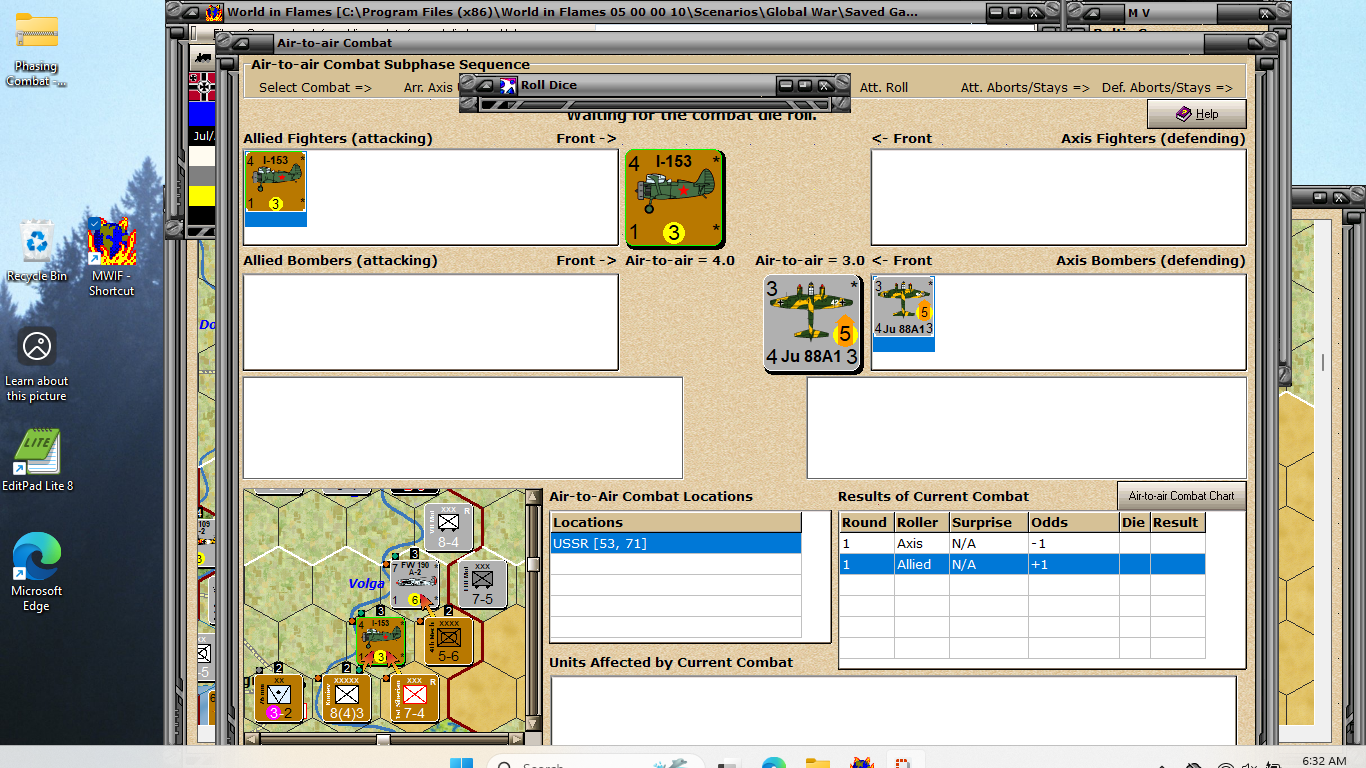
Task: Click the Volga label on the map
Action: click(x=366, y=583)
